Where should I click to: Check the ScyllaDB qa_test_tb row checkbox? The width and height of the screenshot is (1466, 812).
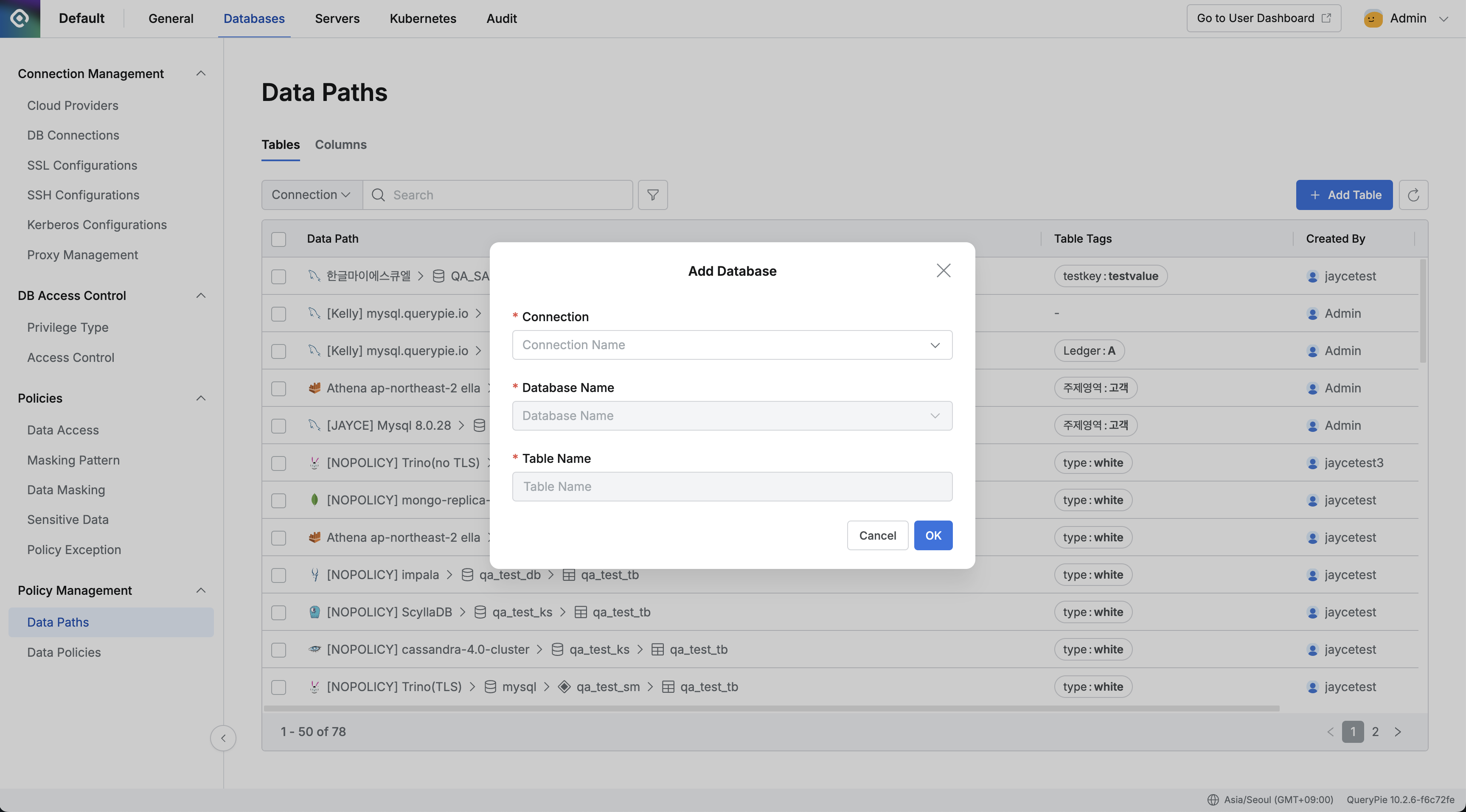[x=278, y=613]
